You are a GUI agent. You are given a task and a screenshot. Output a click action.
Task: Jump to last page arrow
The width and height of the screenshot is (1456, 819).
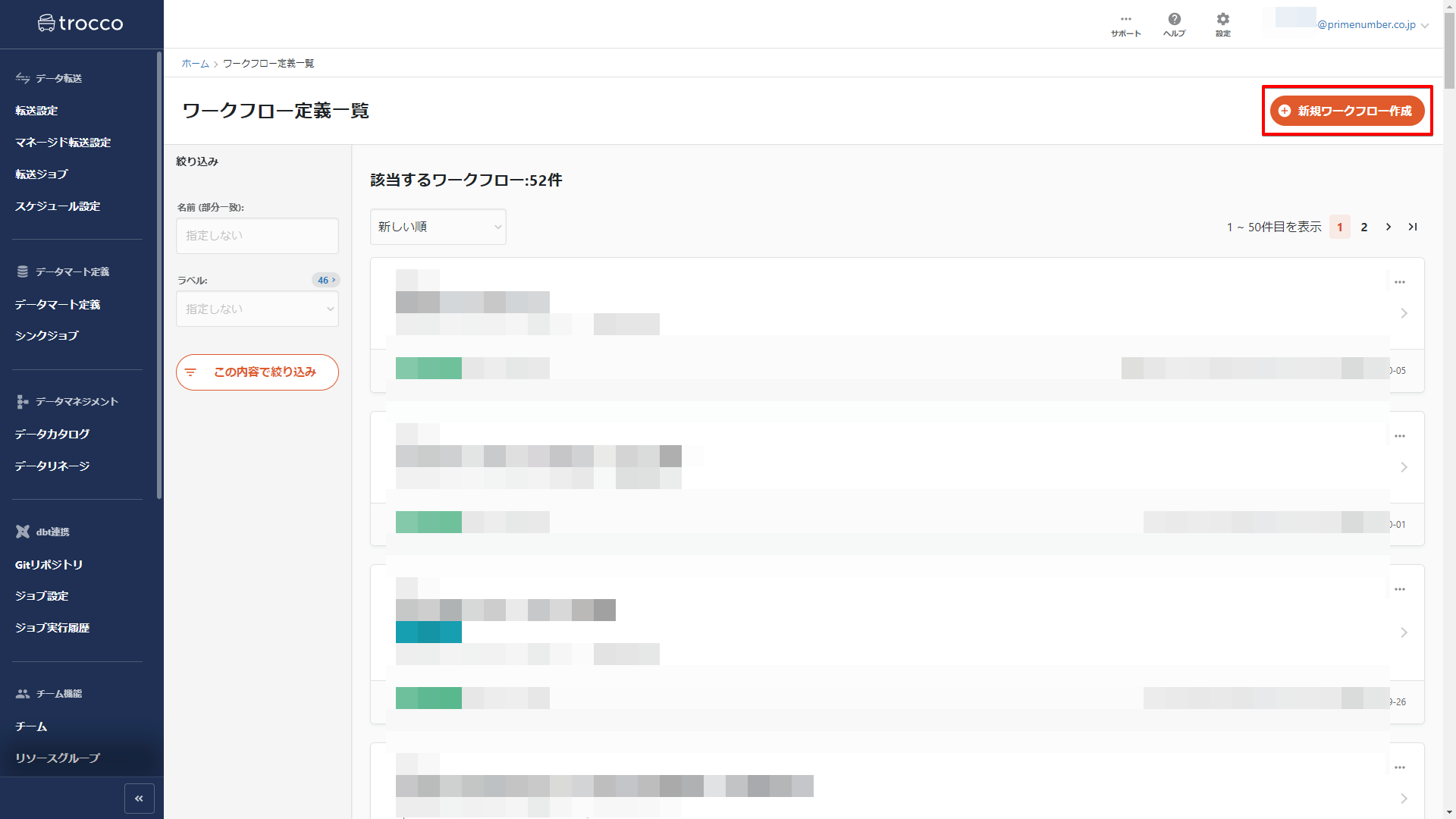pyautogui.click(x=1412, y=227)
